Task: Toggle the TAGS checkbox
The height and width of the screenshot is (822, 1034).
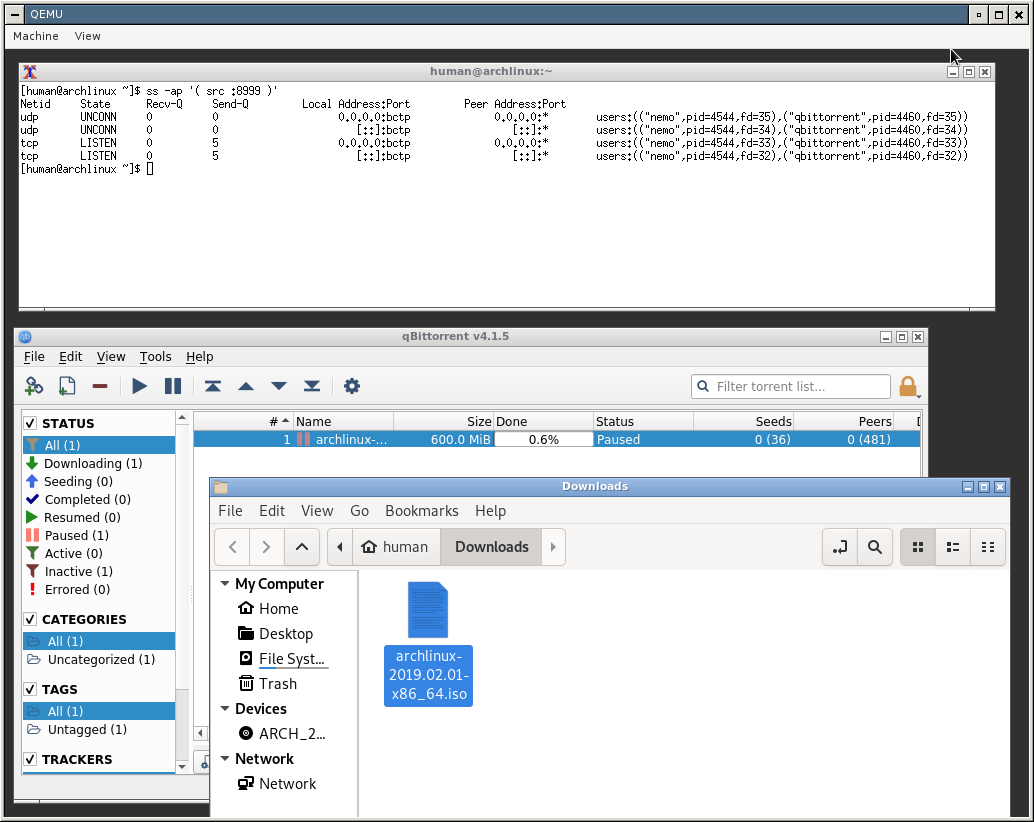Action: click(29, 689)
